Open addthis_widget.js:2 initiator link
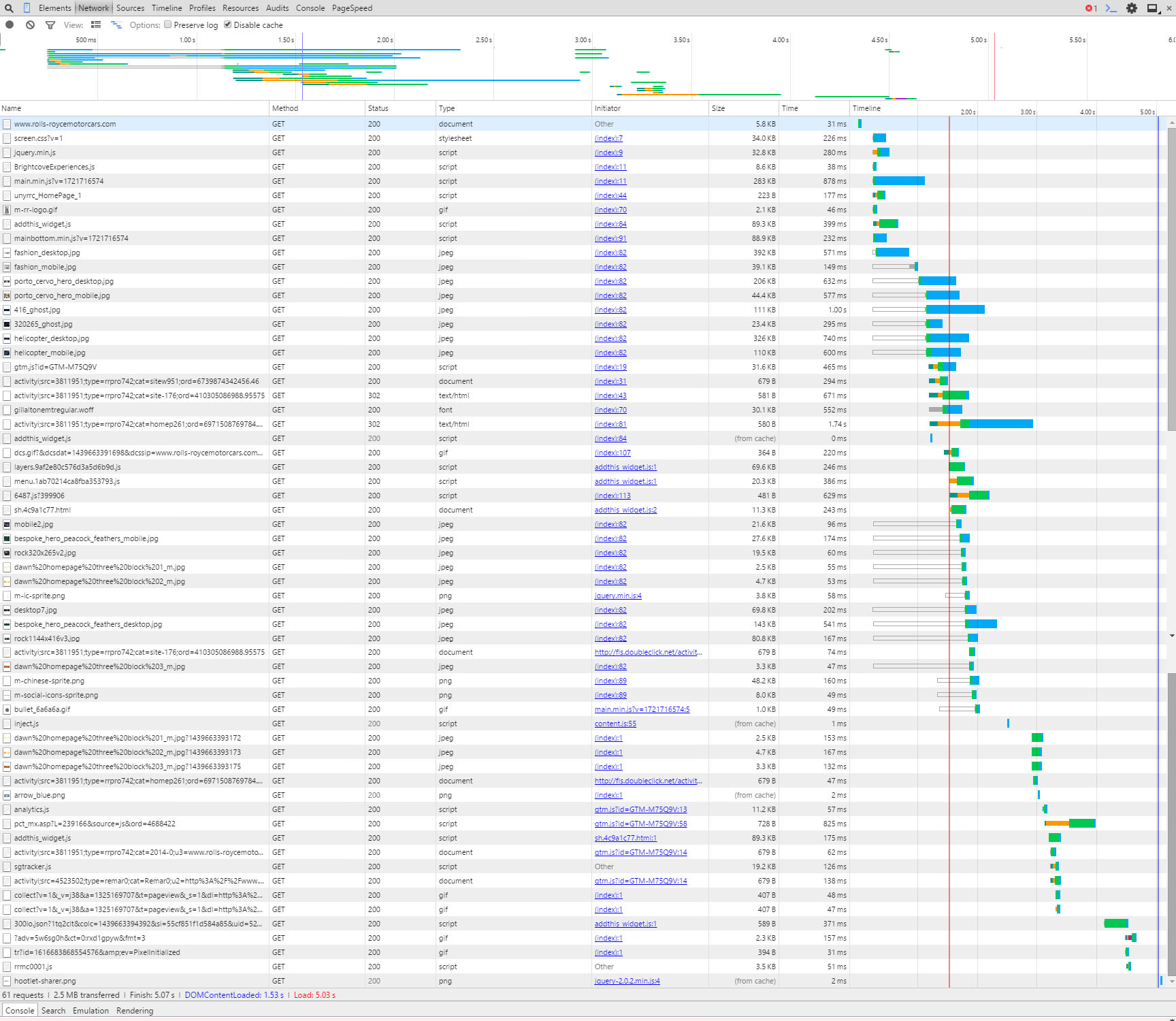The width and height of the screenshot is (1176, 1021). tap(625, 510)
